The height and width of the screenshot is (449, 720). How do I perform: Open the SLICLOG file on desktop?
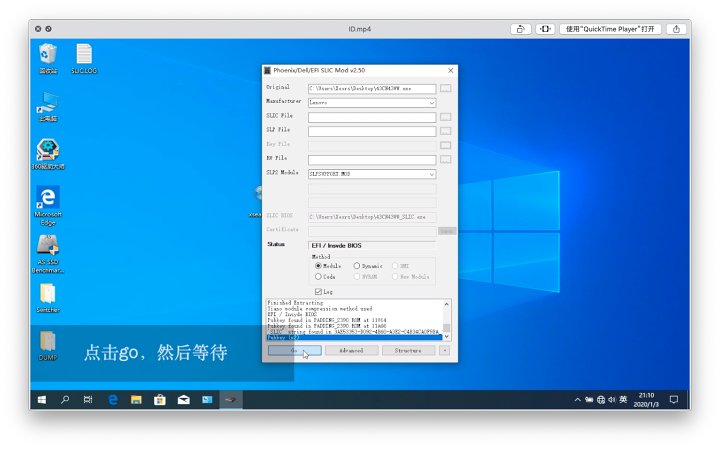(85, 56)
